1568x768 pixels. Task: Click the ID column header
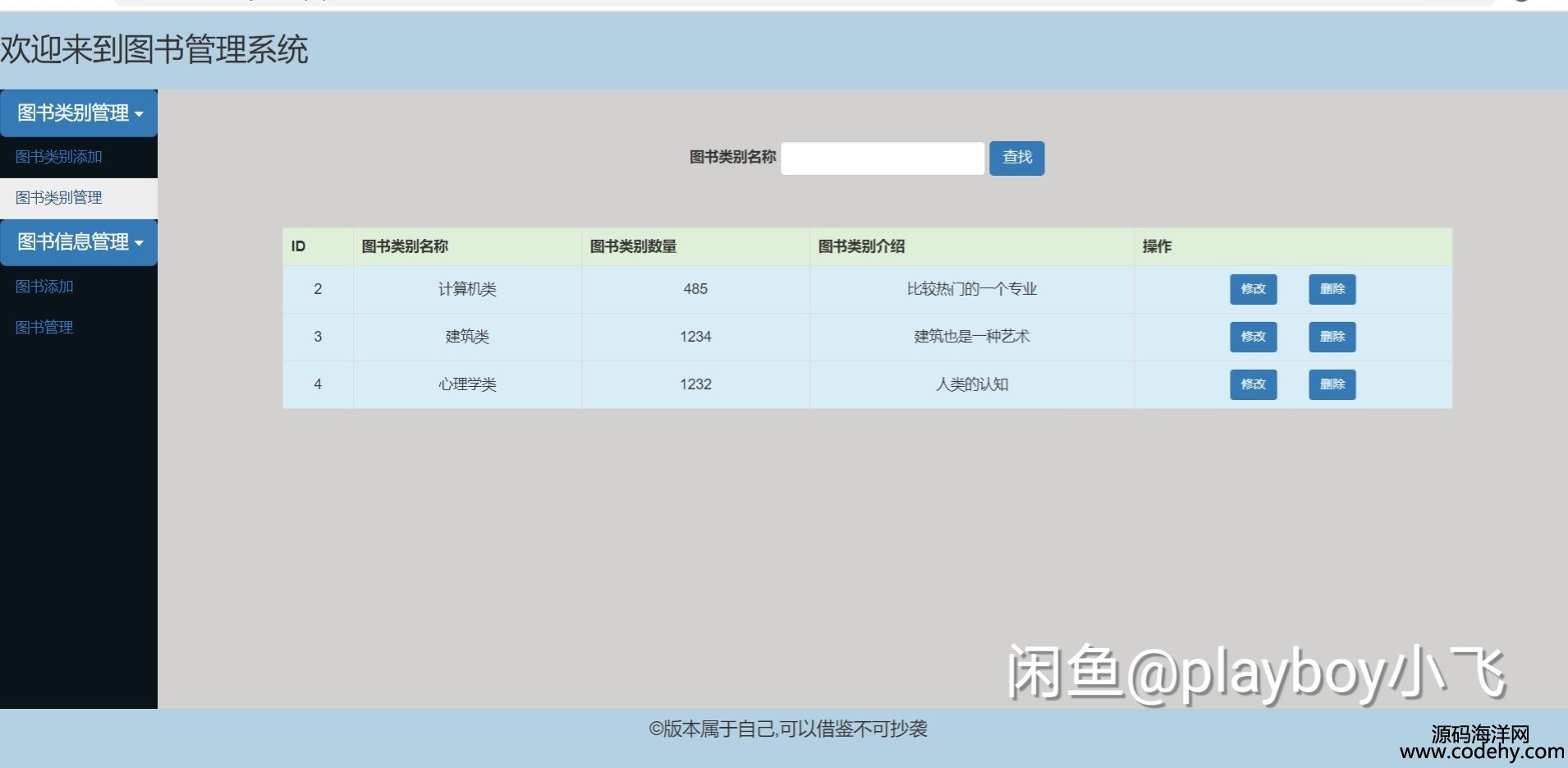pos(318,246)
